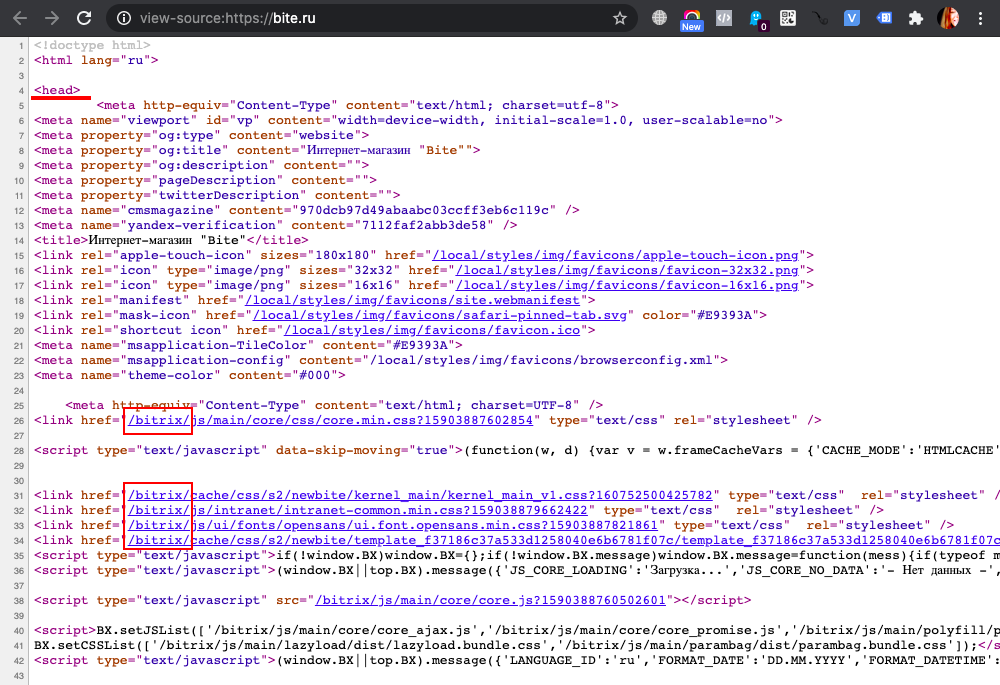The height and width of the screenshot is (685, 1000).
Task: Open the favicon-16x16.png link
Action: (x=627, y=285)
